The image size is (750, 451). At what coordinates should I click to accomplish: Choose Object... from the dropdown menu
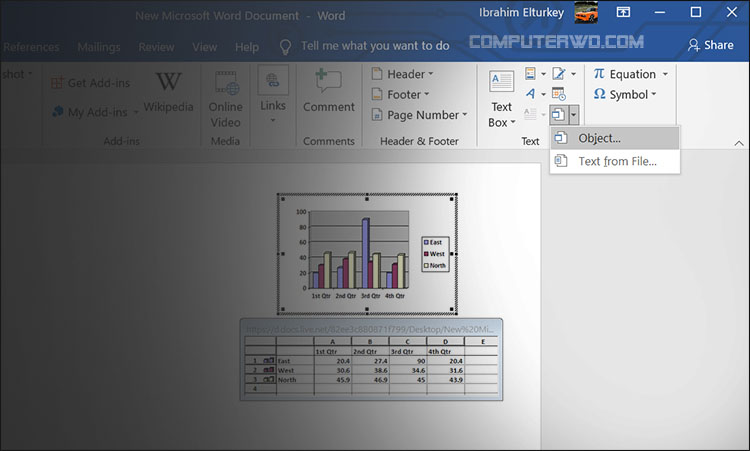click(x=615, y=138)
